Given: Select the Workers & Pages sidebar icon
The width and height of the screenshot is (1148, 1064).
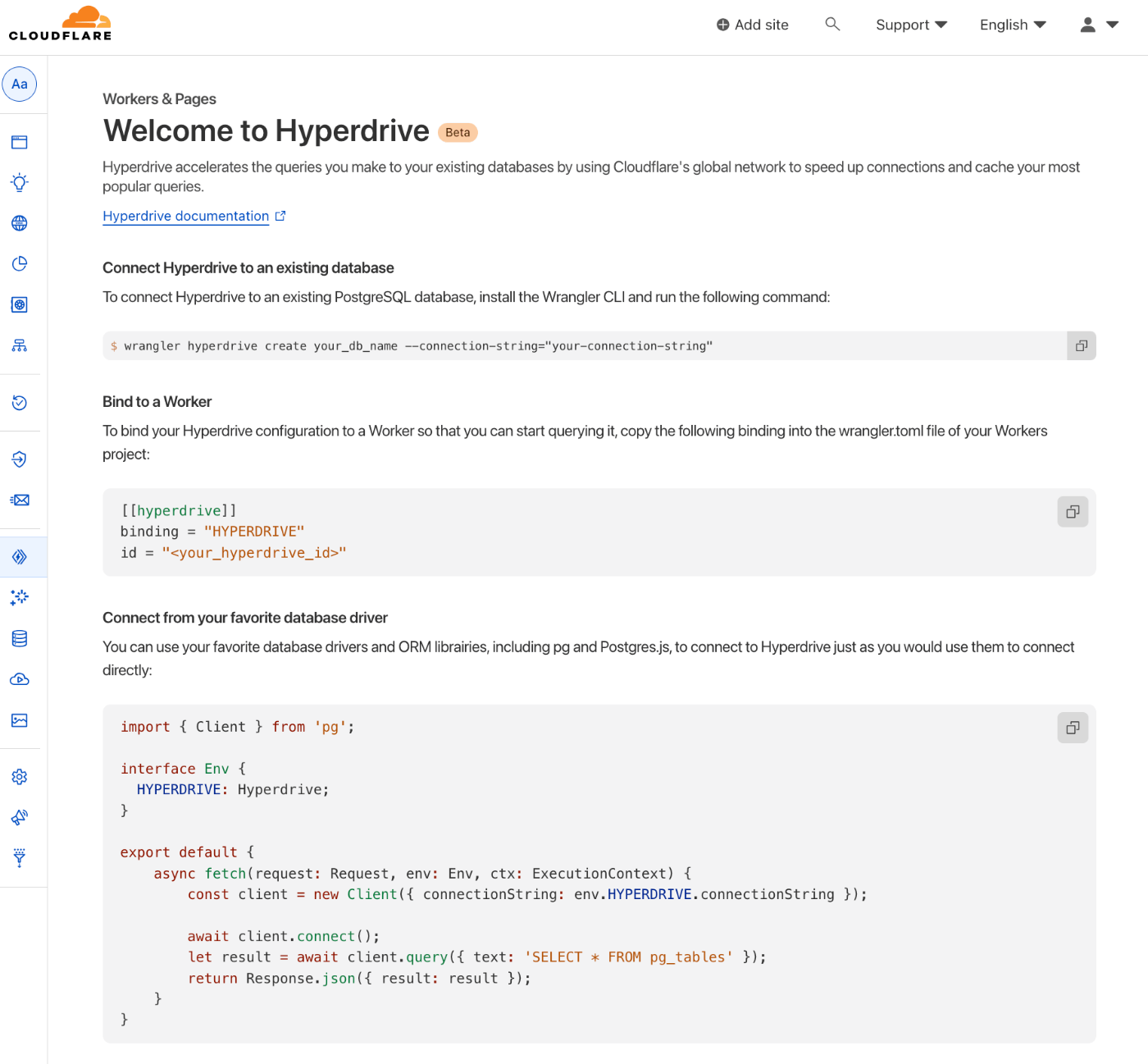Looking at the screenshot, I should (x=20, y=557).
